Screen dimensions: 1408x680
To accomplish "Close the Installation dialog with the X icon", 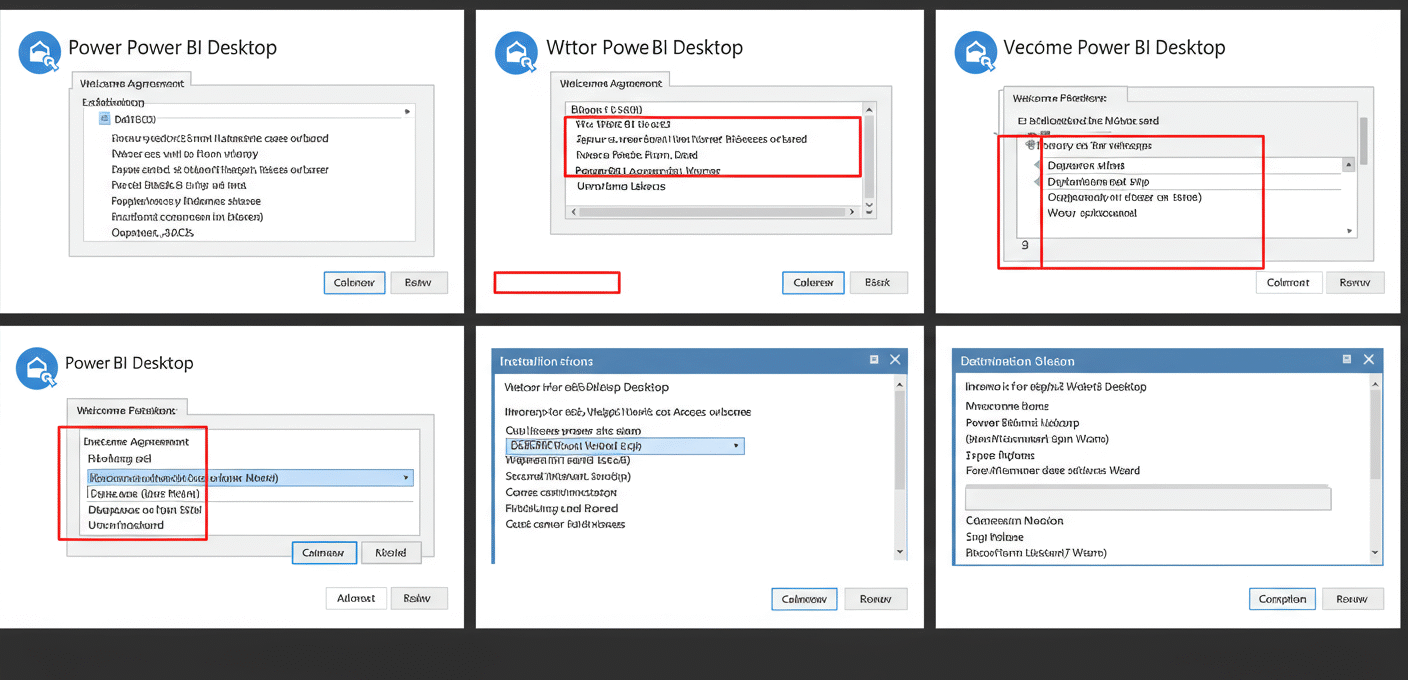I will [895, 360].
